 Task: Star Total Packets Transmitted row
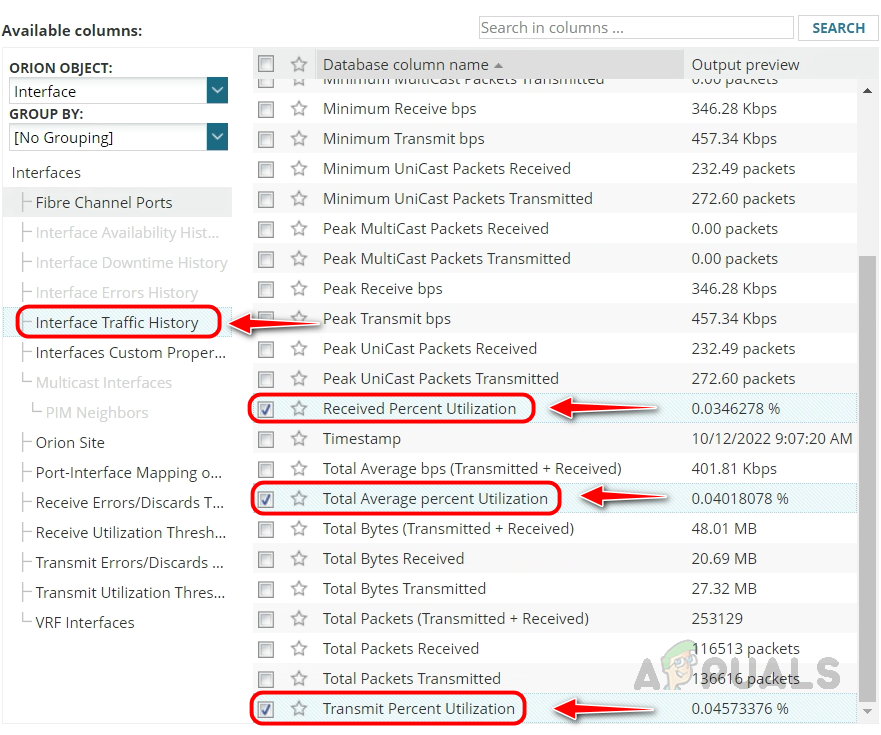(299, 678)
